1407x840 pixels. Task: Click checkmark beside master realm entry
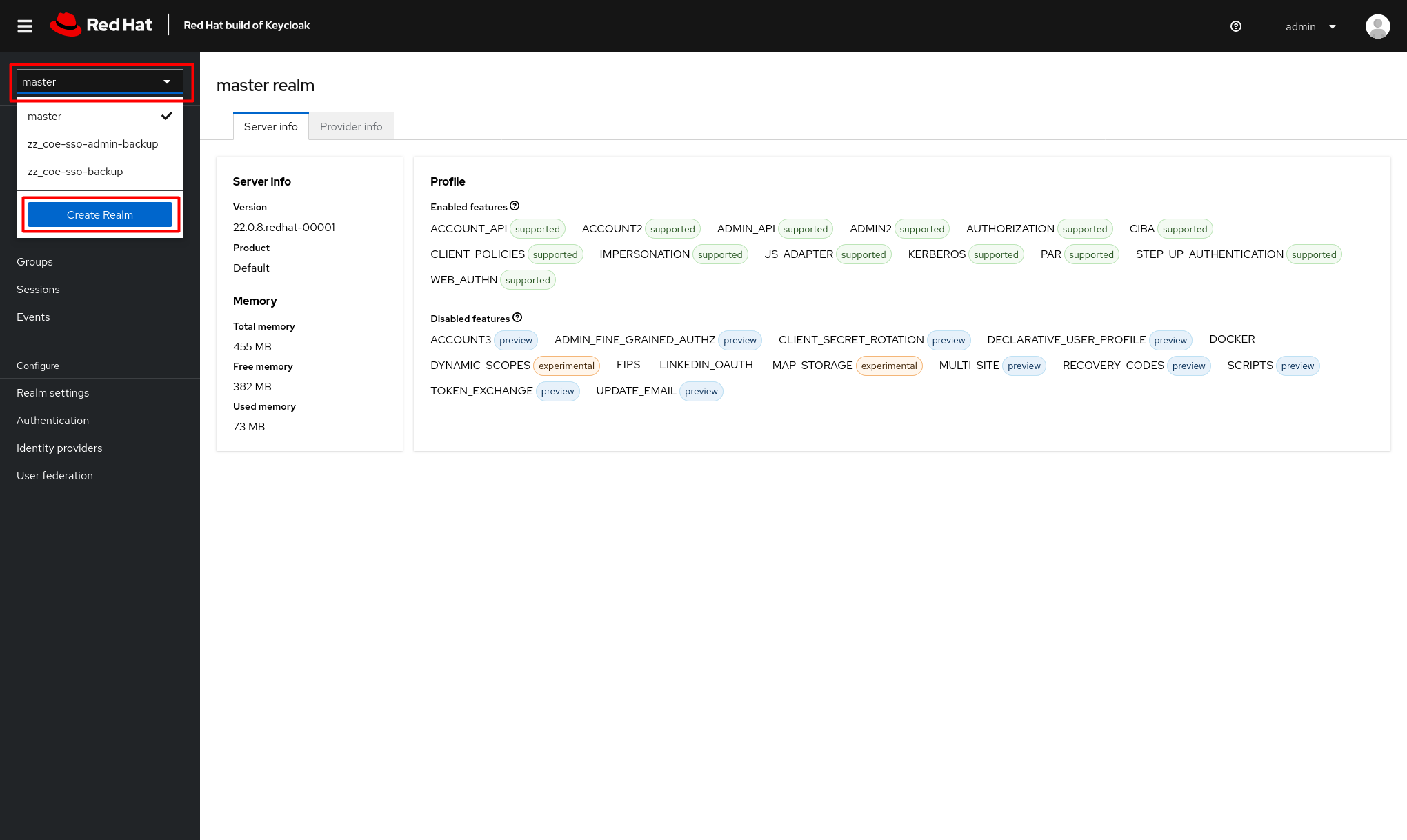166,116
